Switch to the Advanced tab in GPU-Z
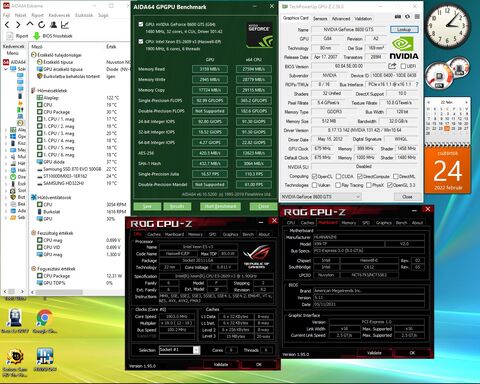This screenshot has width=480, height=384. click(x=341, y=19)
